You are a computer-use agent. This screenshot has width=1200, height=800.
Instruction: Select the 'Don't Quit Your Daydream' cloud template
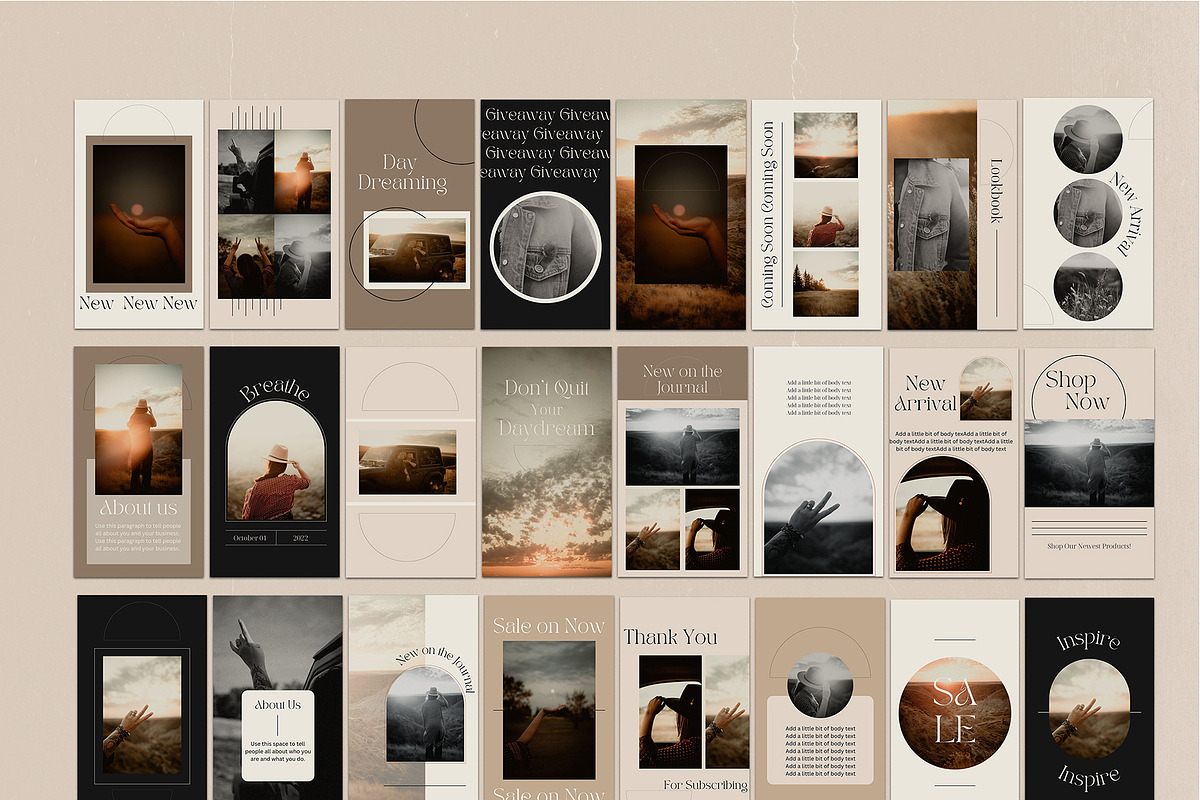546,462
